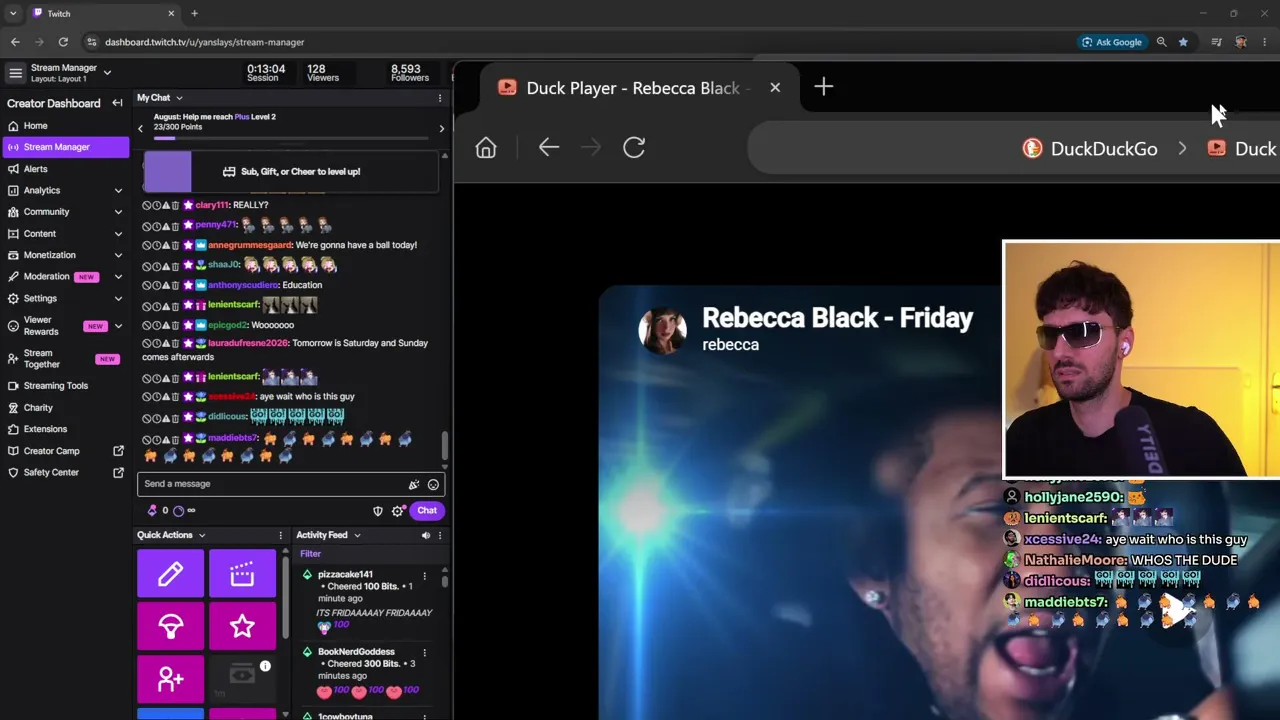The image size is (1280, 720).
Task: Click the Sub, Gift, or Cheer banner
Action: click(291, 172)
